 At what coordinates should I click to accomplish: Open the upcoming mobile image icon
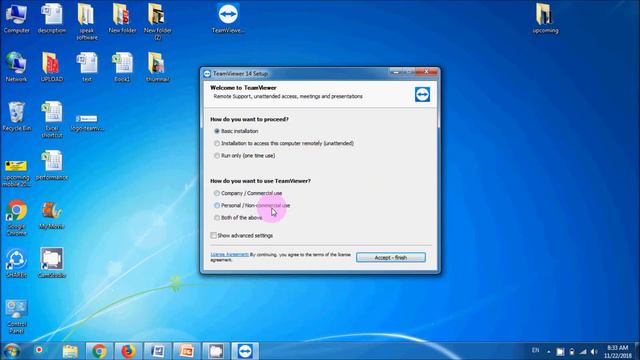click(16, 173)
